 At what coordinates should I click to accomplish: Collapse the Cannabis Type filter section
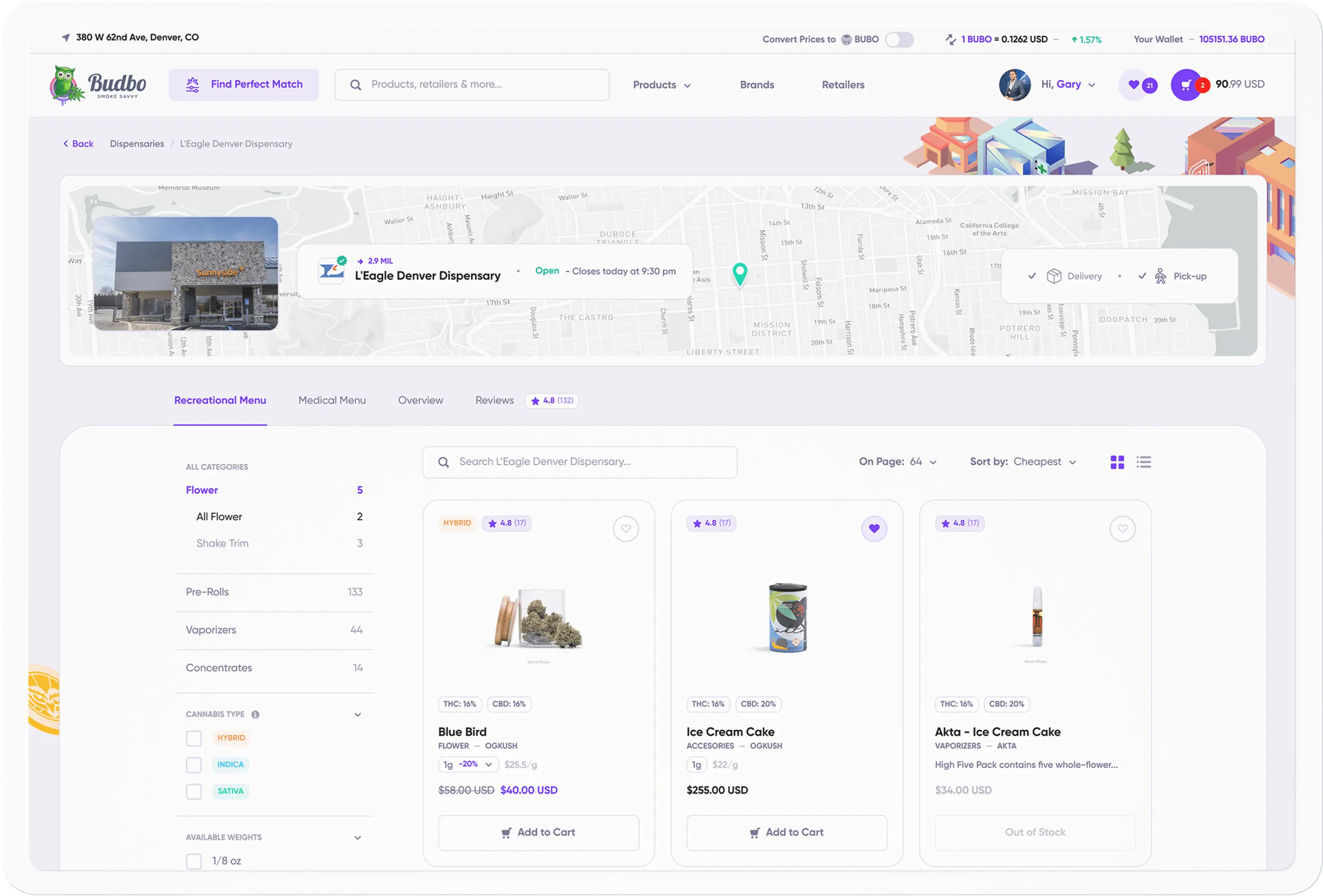[x=357, y=715]
